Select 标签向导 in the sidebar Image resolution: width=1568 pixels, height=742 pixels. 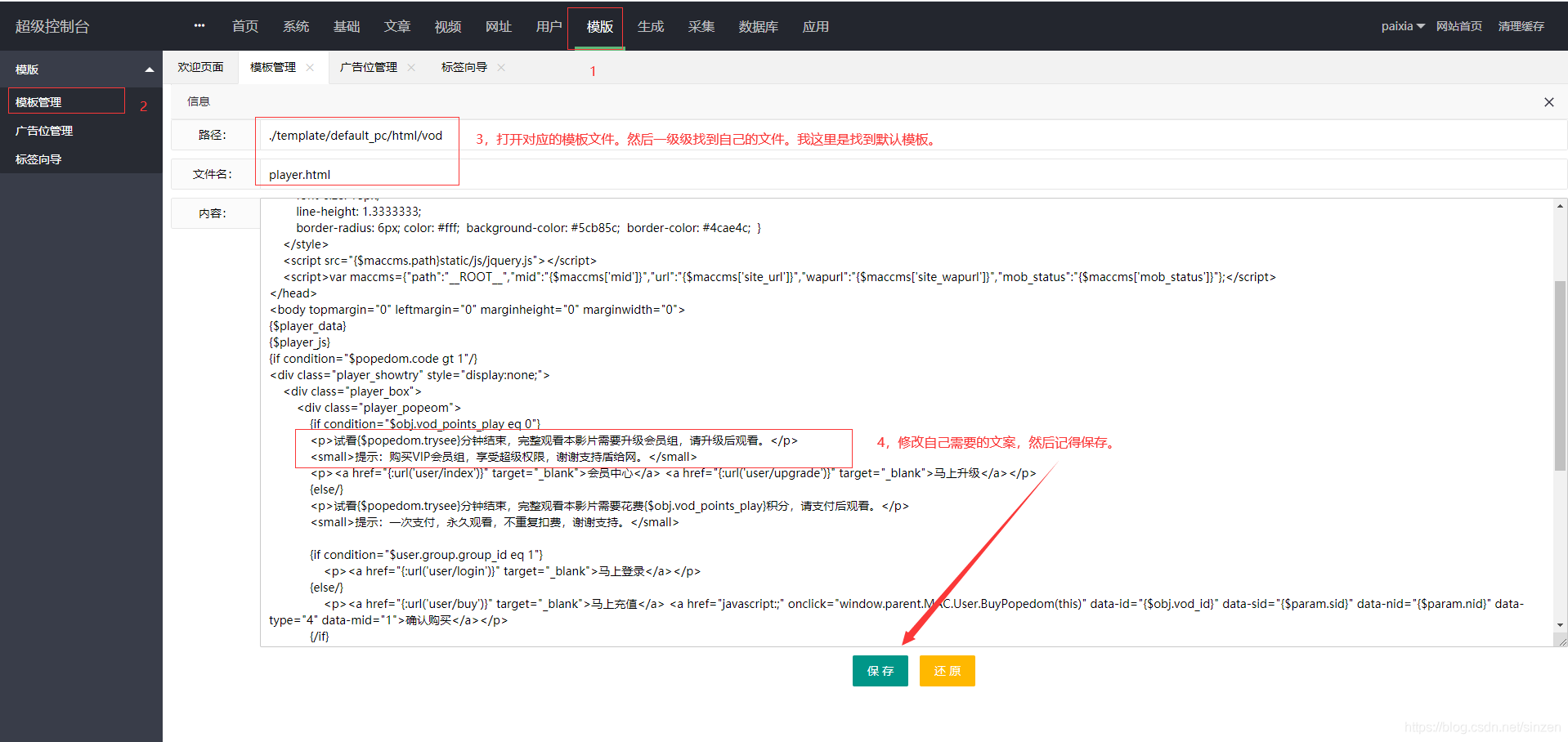pos(38,159)
